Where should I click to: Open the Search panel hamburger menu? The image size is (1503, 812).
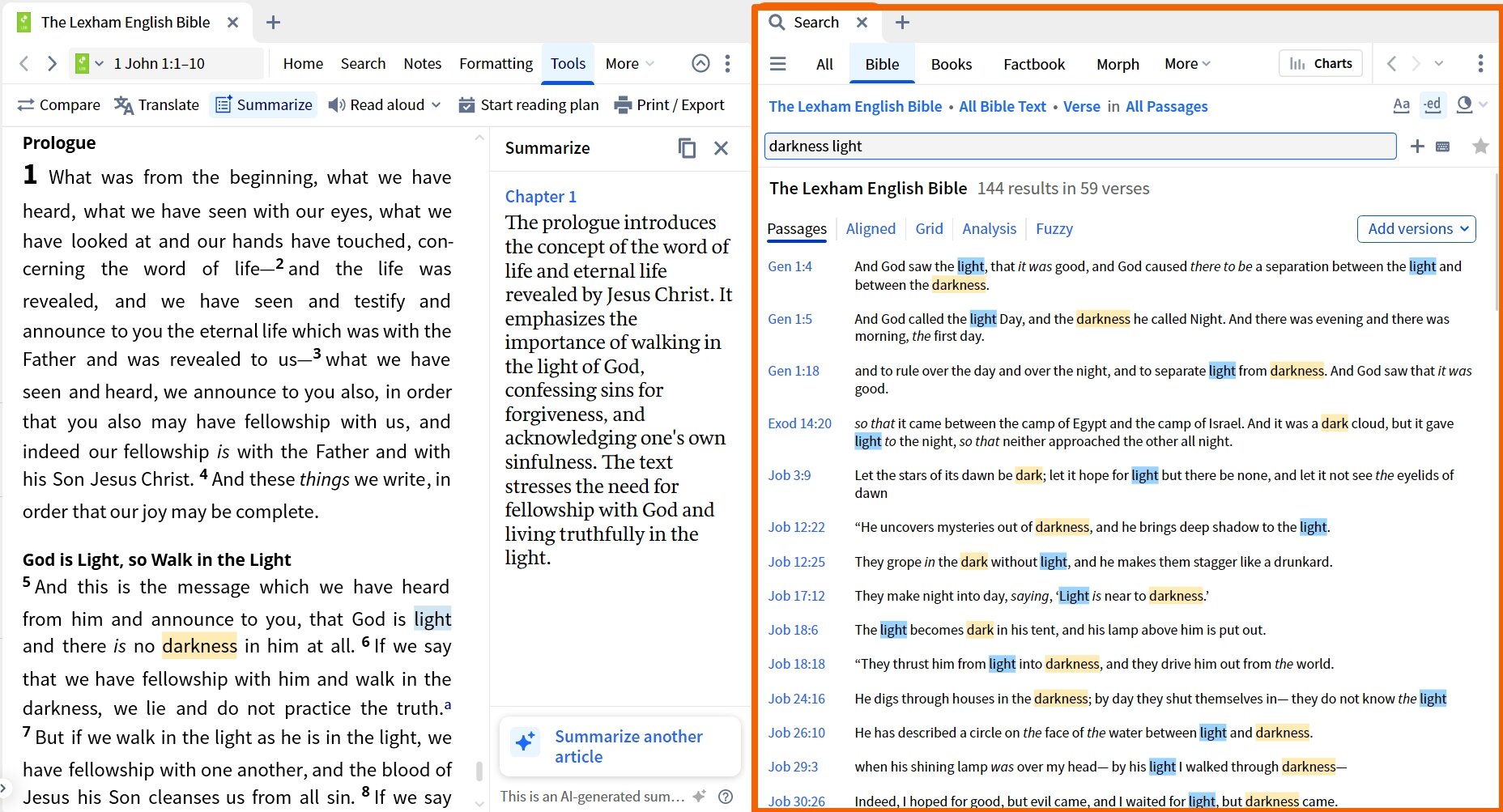click(x=777, y=63)
